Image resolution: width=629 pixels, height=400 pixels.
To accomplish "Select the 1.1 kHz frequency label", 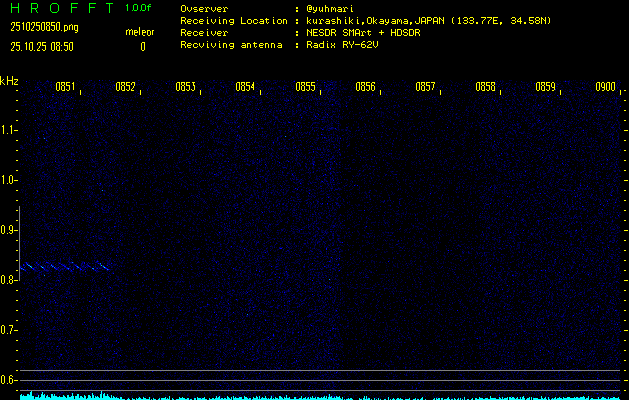I will click(9, 130).
